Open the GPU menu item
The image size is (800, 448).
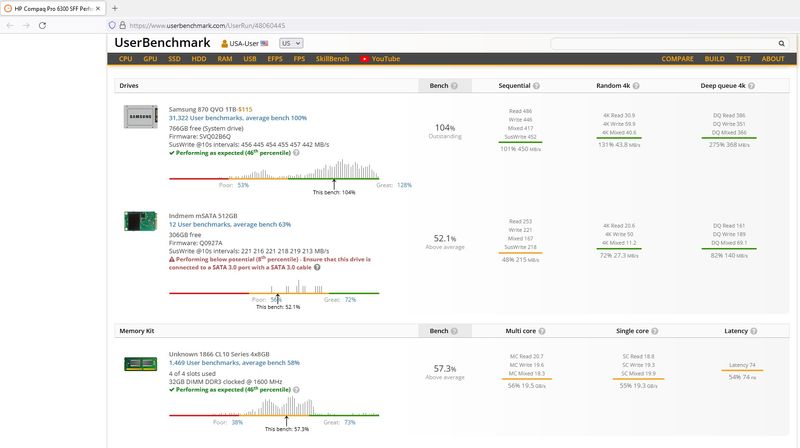tap(150, 59)
